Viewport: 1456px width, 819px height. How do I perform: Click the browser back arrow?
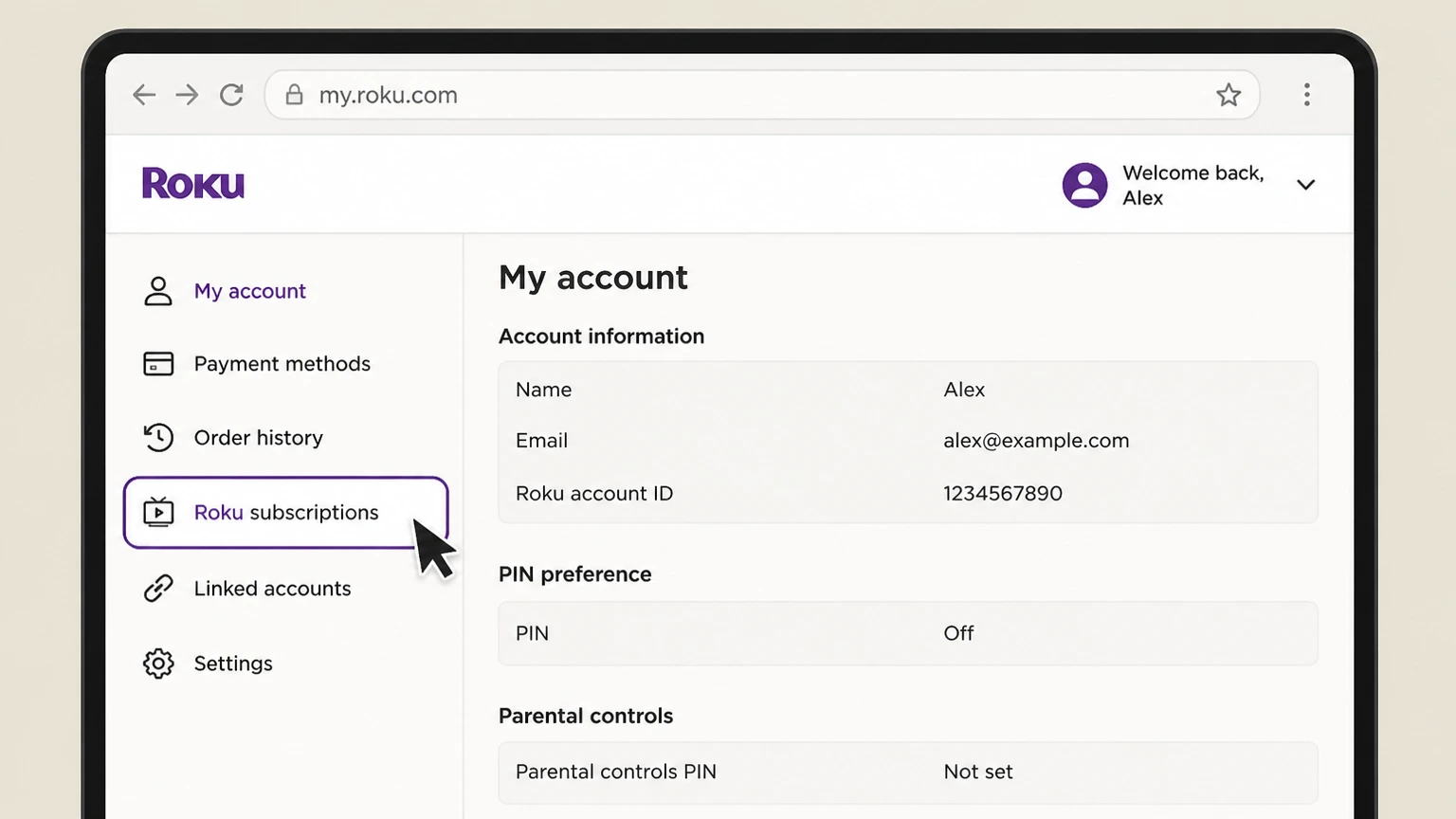144,95
